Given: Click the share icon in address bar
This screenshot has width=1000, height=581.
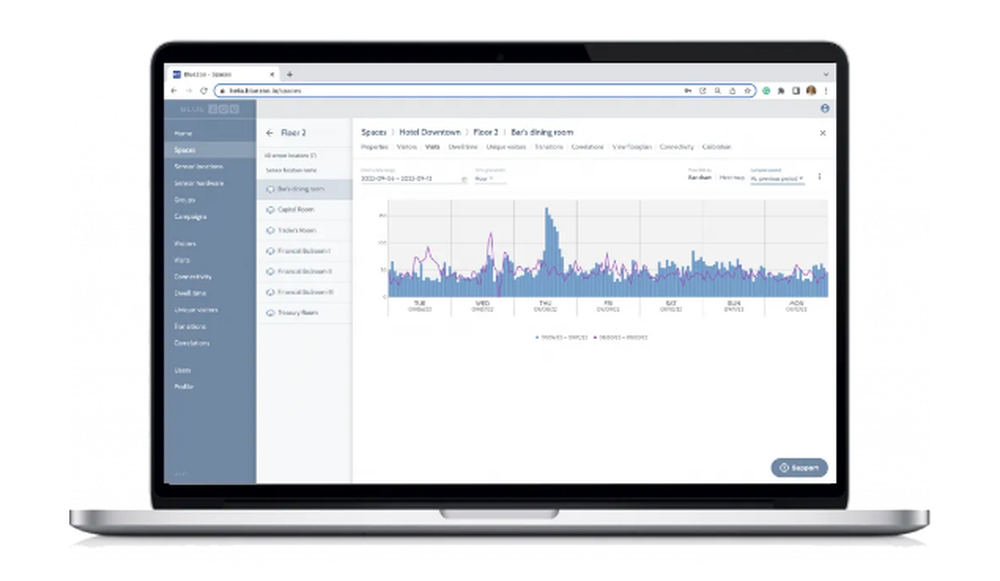Looking at the screenshot, I should click(732, 91).
